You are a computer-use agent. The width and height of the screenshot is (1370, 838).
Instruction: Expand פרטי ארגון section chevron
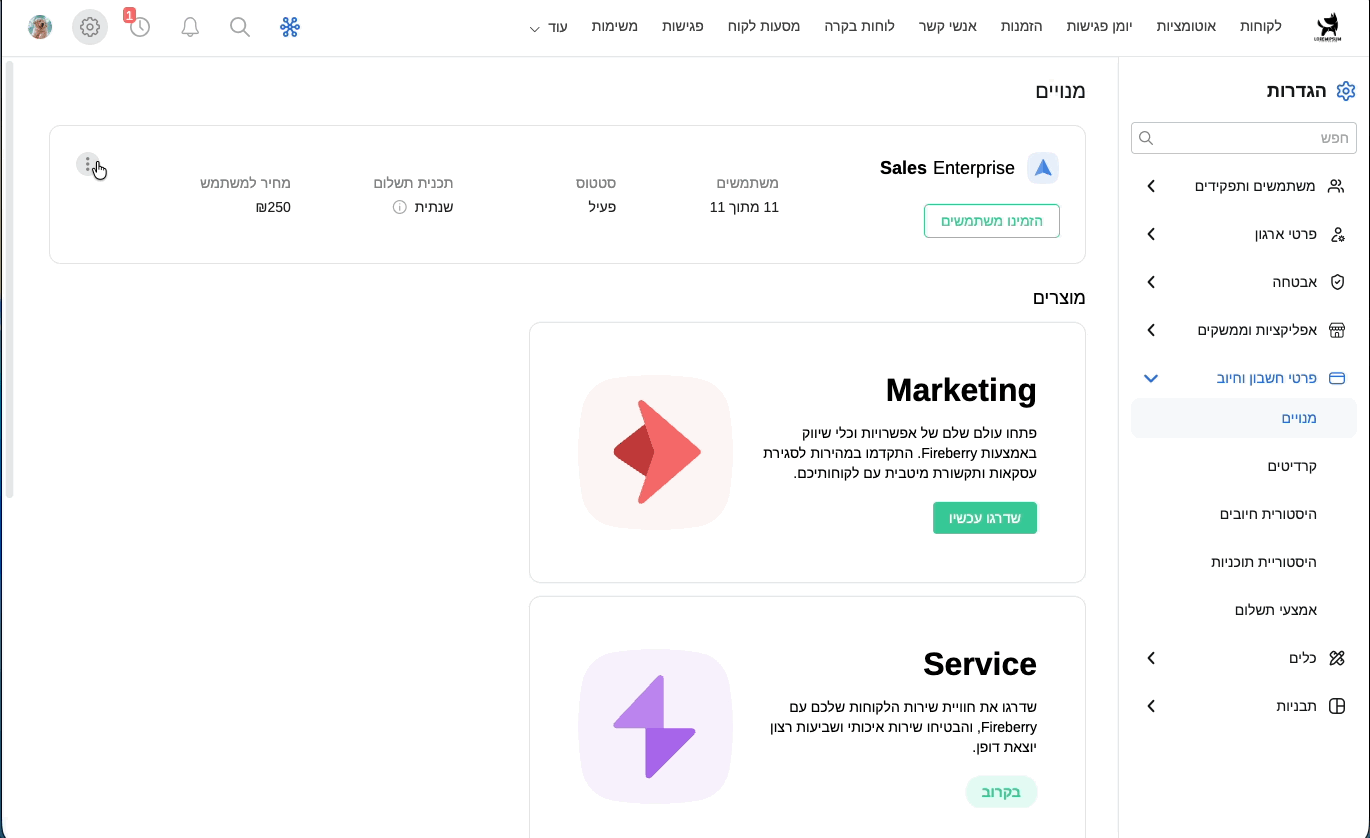[x=1151, y=234]
